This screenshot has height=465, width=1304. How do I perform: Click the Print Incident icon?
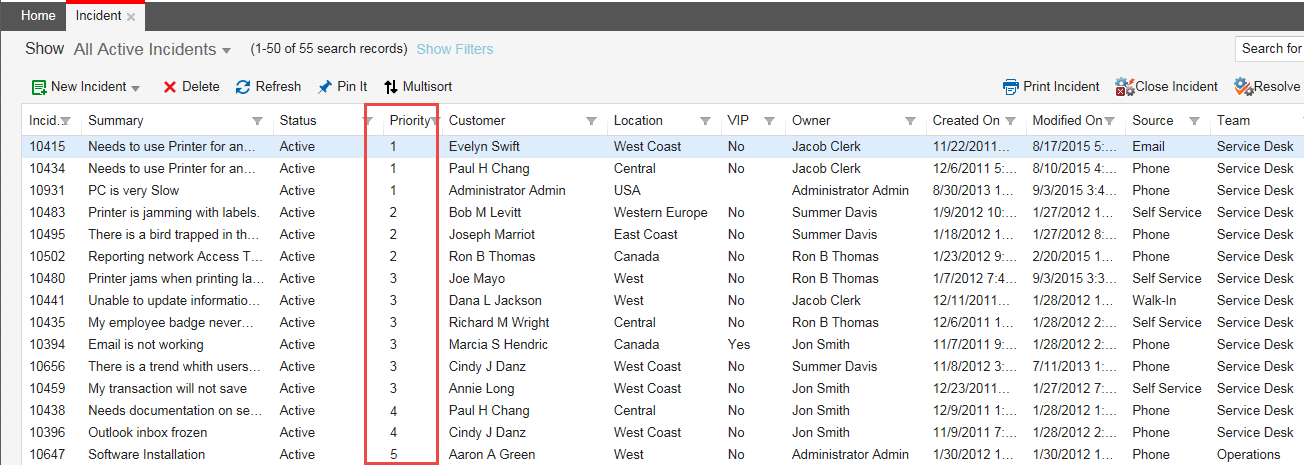(1011, 87)
